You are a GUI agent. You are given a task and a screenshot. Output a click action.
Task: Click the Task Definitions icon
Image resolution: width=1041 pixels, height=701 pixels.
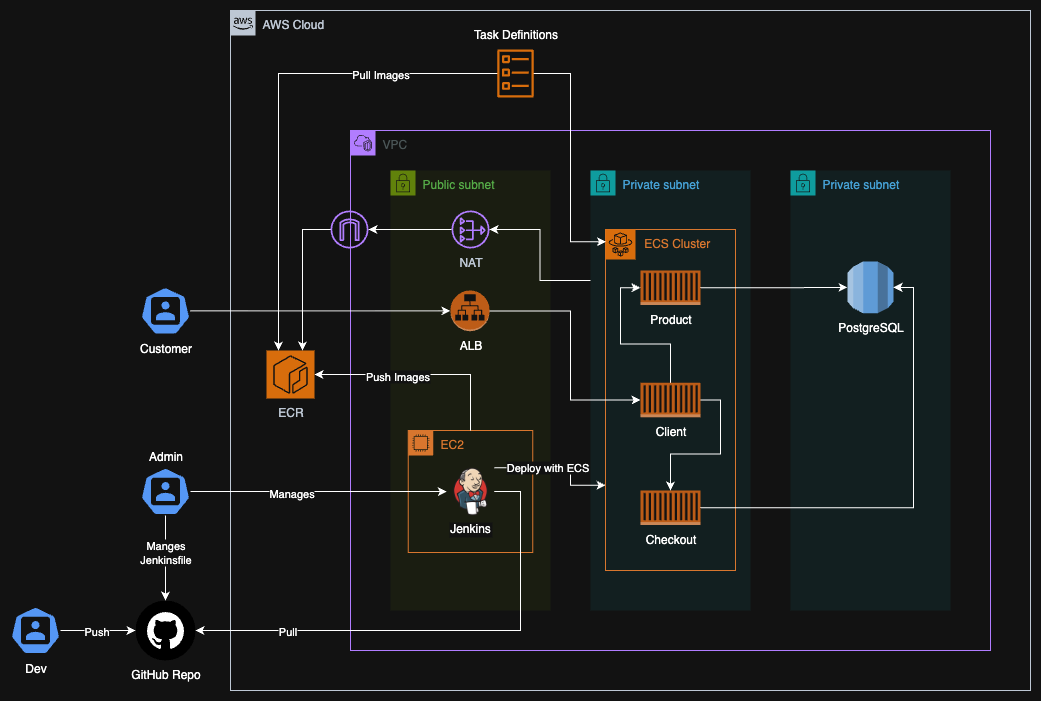[x=516, y=73]
